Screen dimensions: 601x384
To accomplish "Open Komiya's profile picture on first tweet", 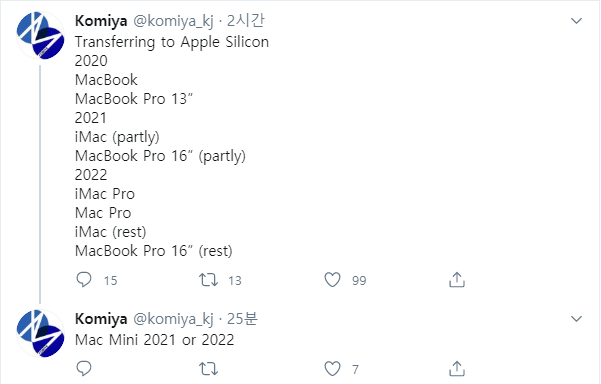I will pyautogui.click(x=41, y=35).
